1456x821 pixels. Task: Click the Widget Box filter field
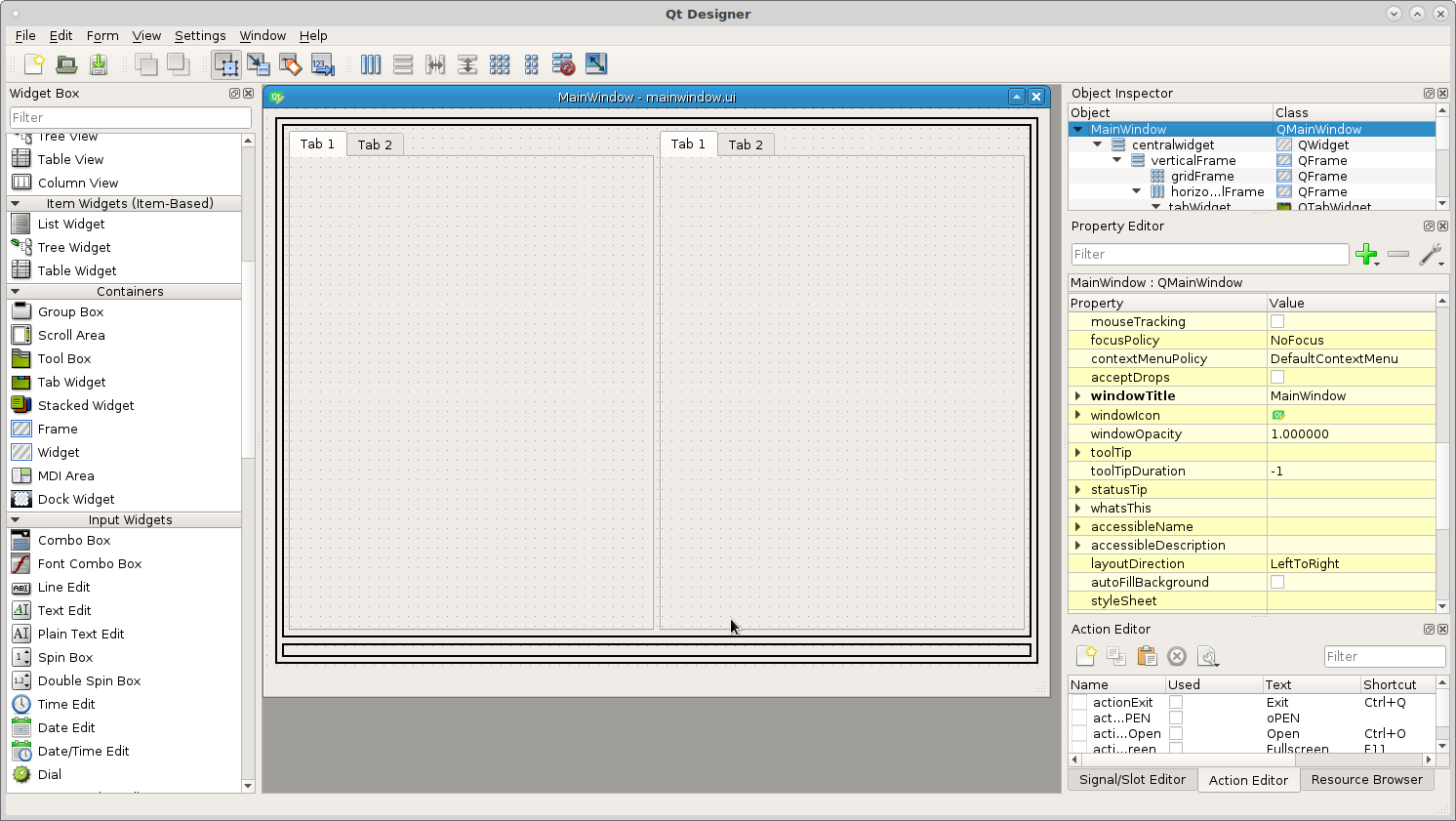130,117
